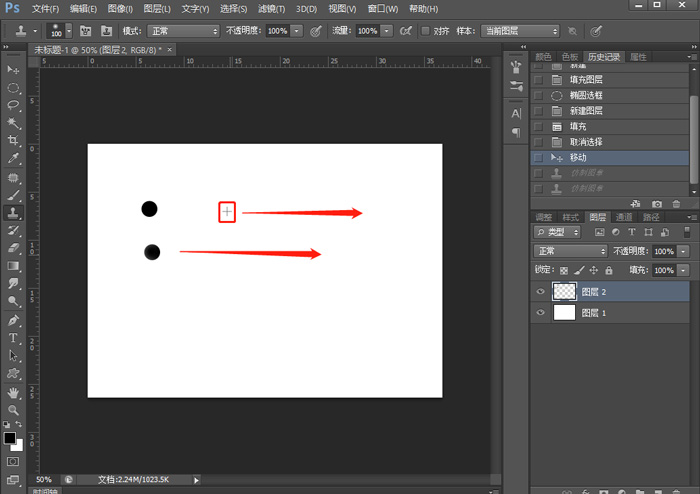This screenshot has width=700, height=494.
Task: Open the tool preset picker arrow
Action: coord(35,31)
